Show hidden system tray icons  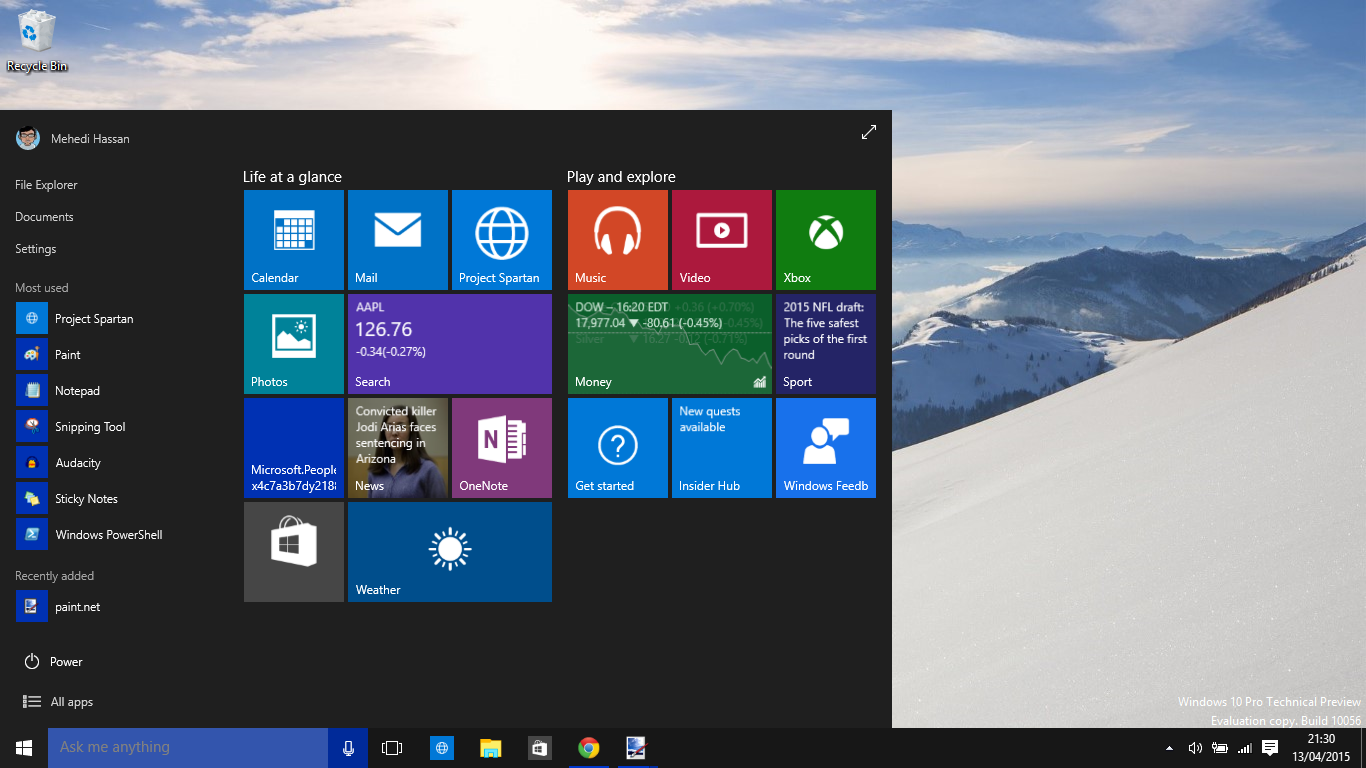tap(1169, 748)
